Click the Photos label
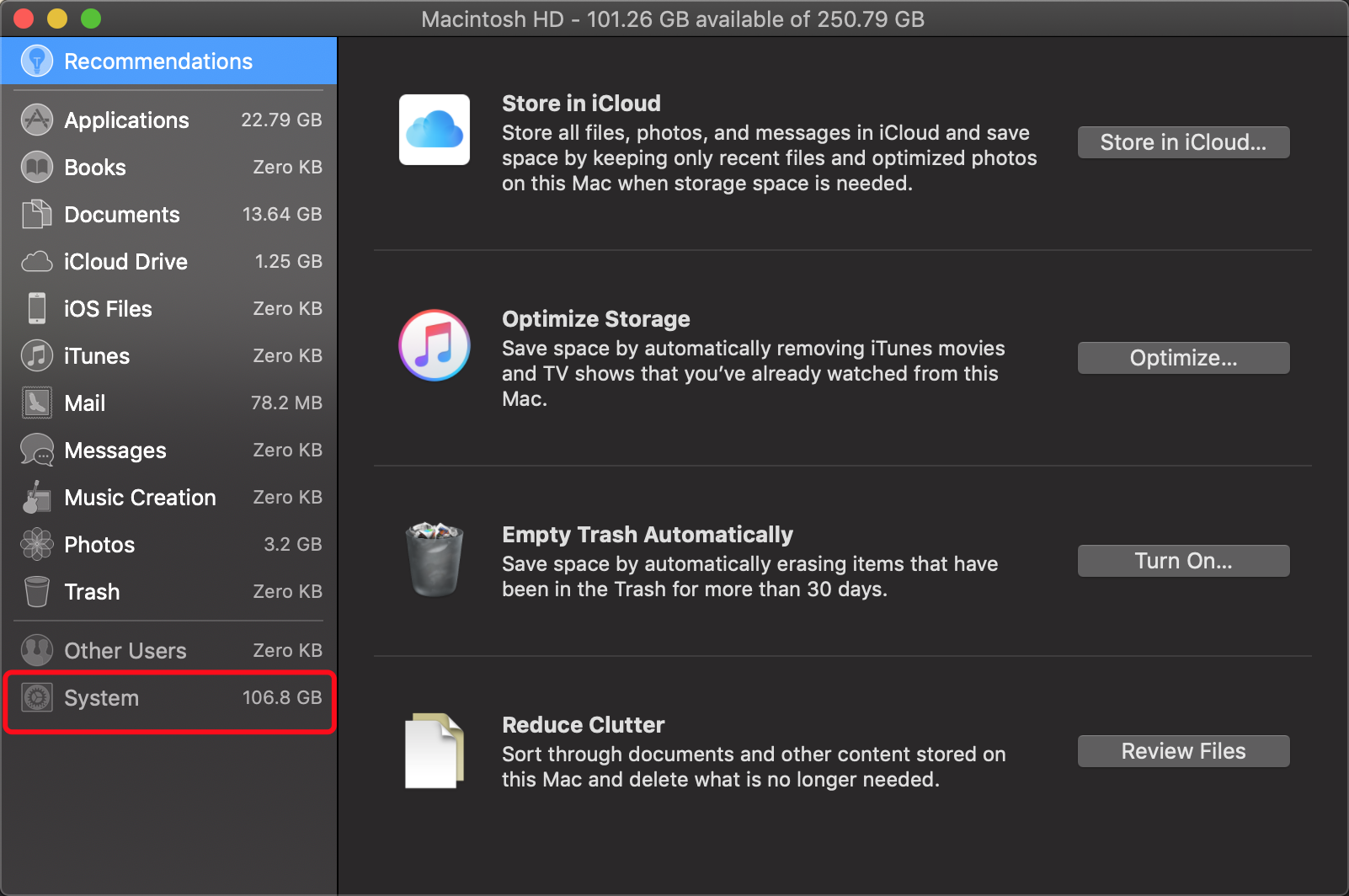The image size is (1349, 896). click(x=99, y=545)
